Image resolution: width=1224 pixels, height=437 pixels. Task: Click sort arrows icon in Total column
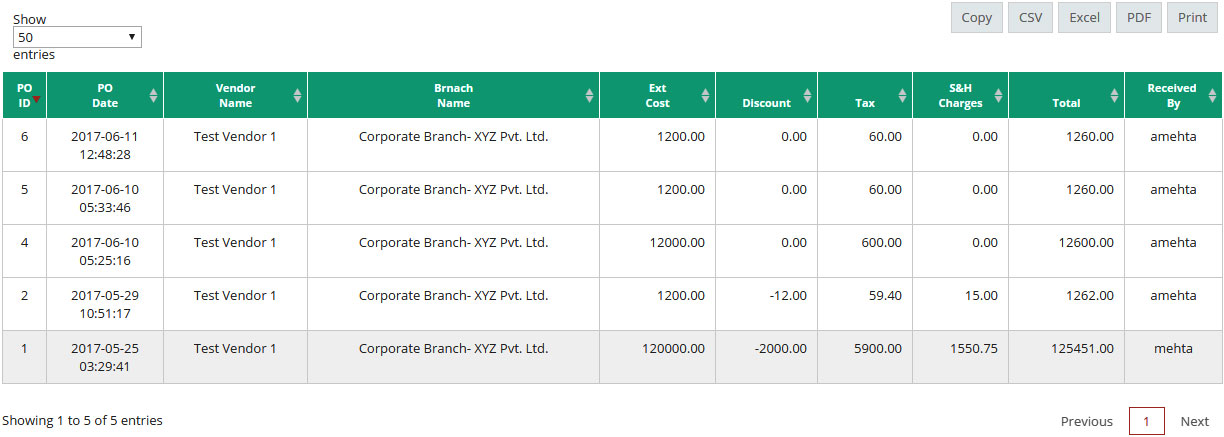[x=1114, y=95]
